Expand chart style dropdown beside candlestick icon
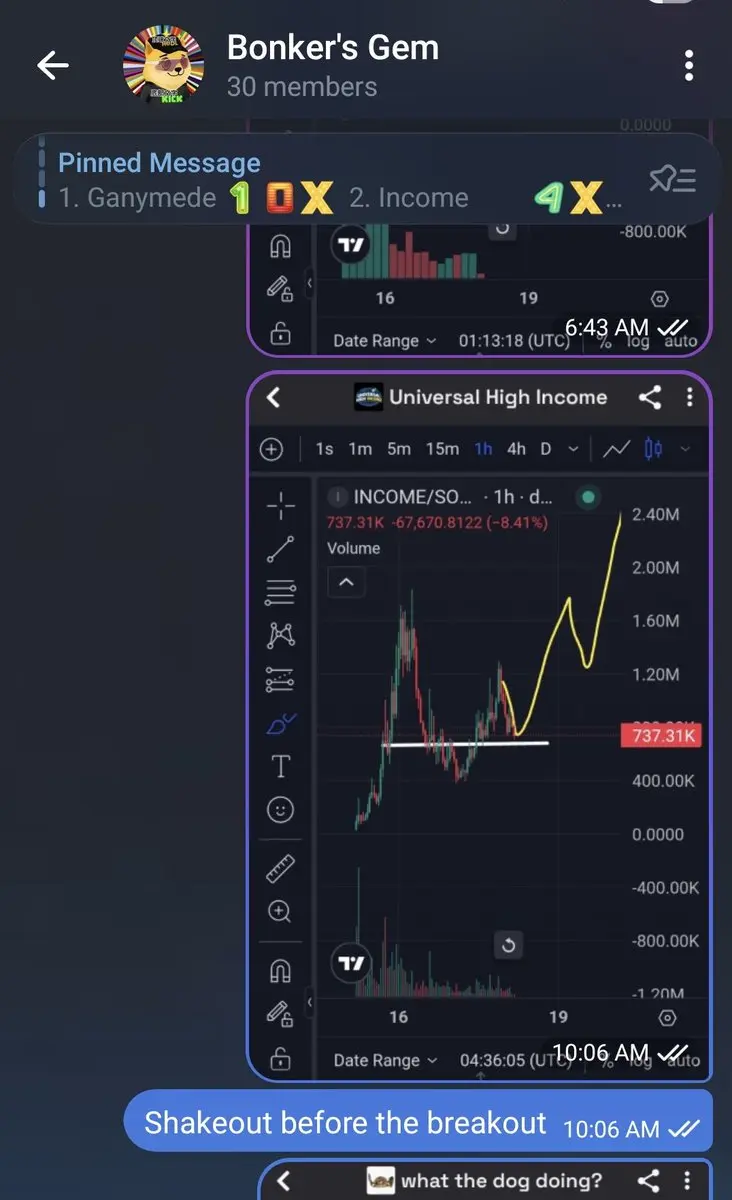 [x=685, y=450]
